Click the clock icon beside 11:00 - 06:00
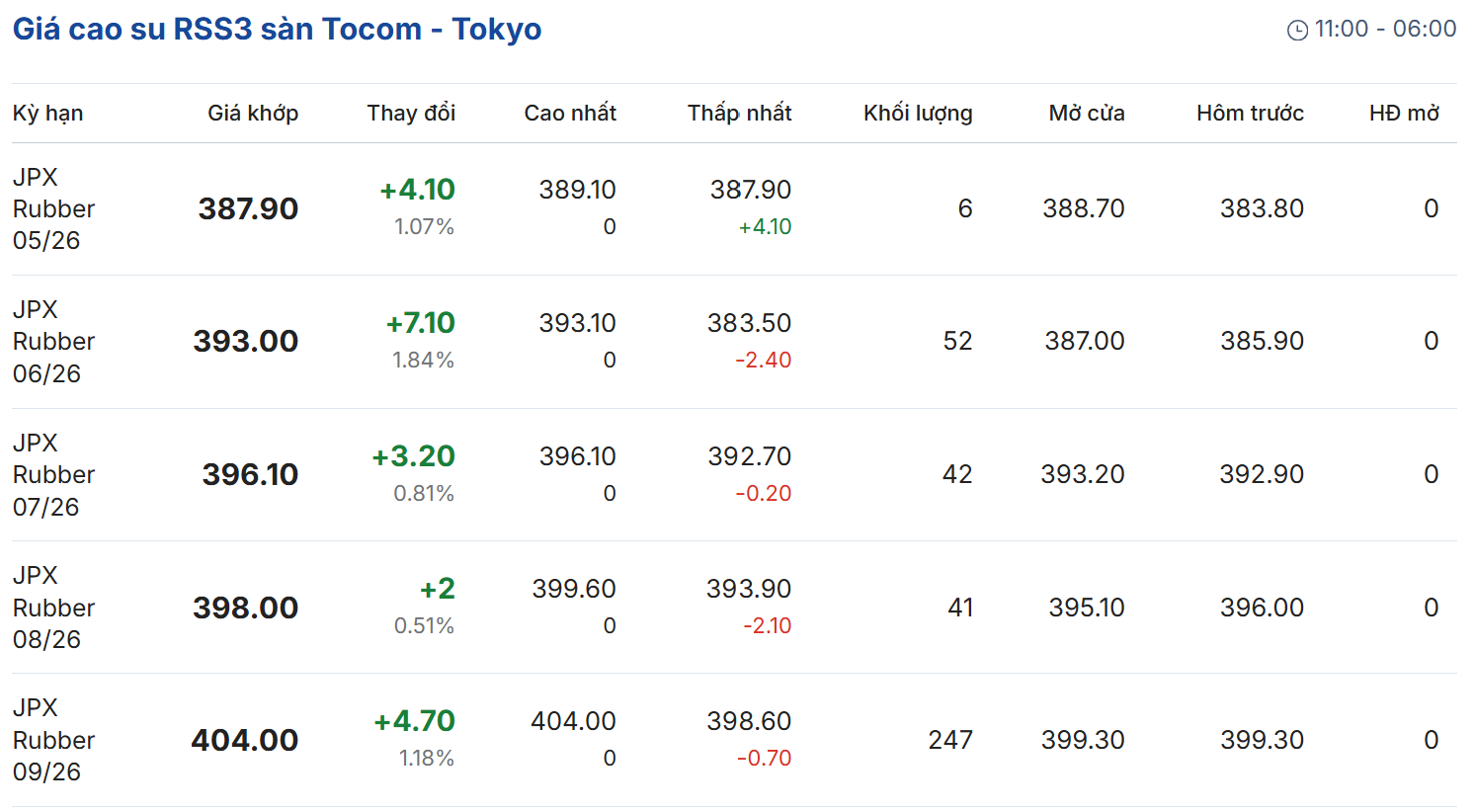1474x812 pixels. [1297, 31]
